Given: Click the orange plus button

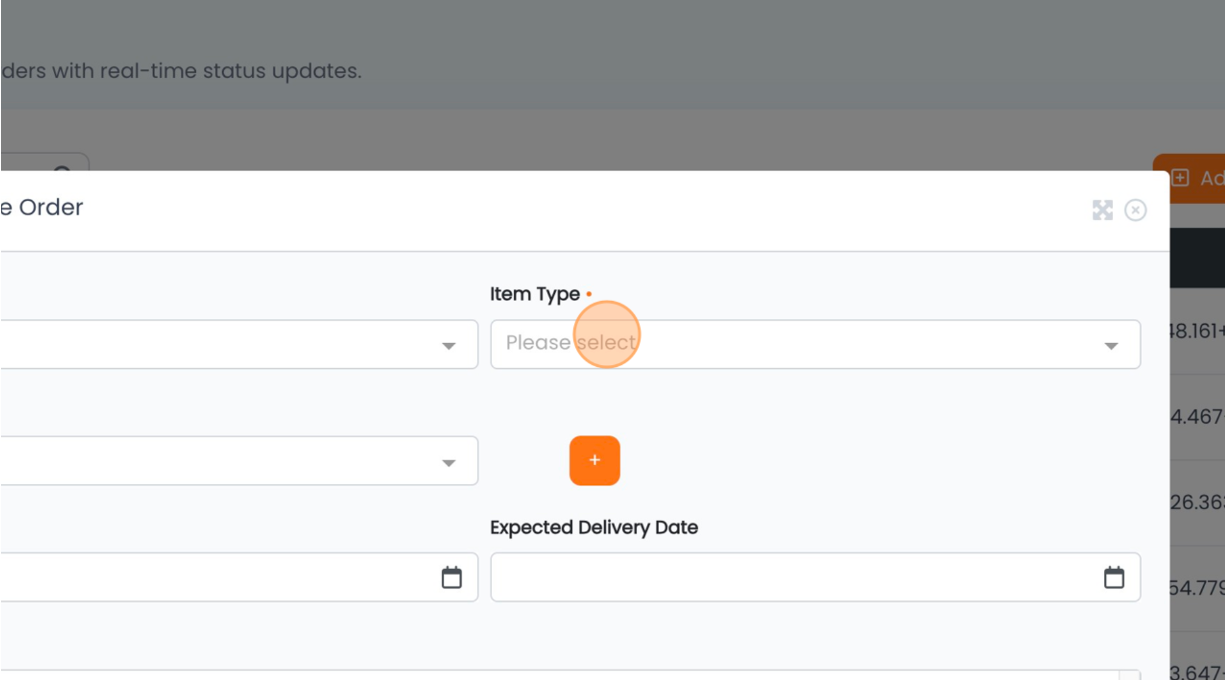Looking at the screenshot, I should pos(595,461).
